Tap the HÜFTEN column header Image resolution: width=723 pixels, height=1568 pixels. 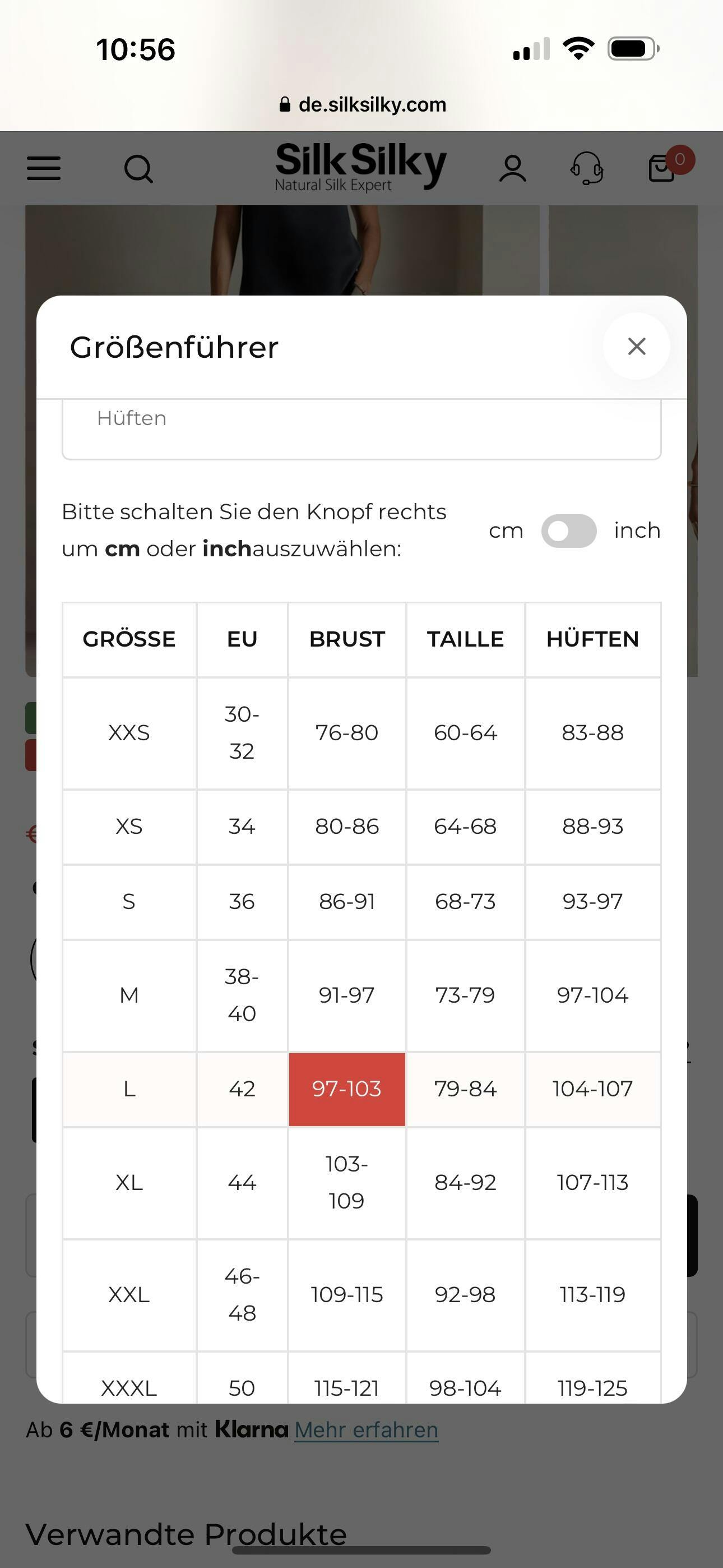coord(592,639)
